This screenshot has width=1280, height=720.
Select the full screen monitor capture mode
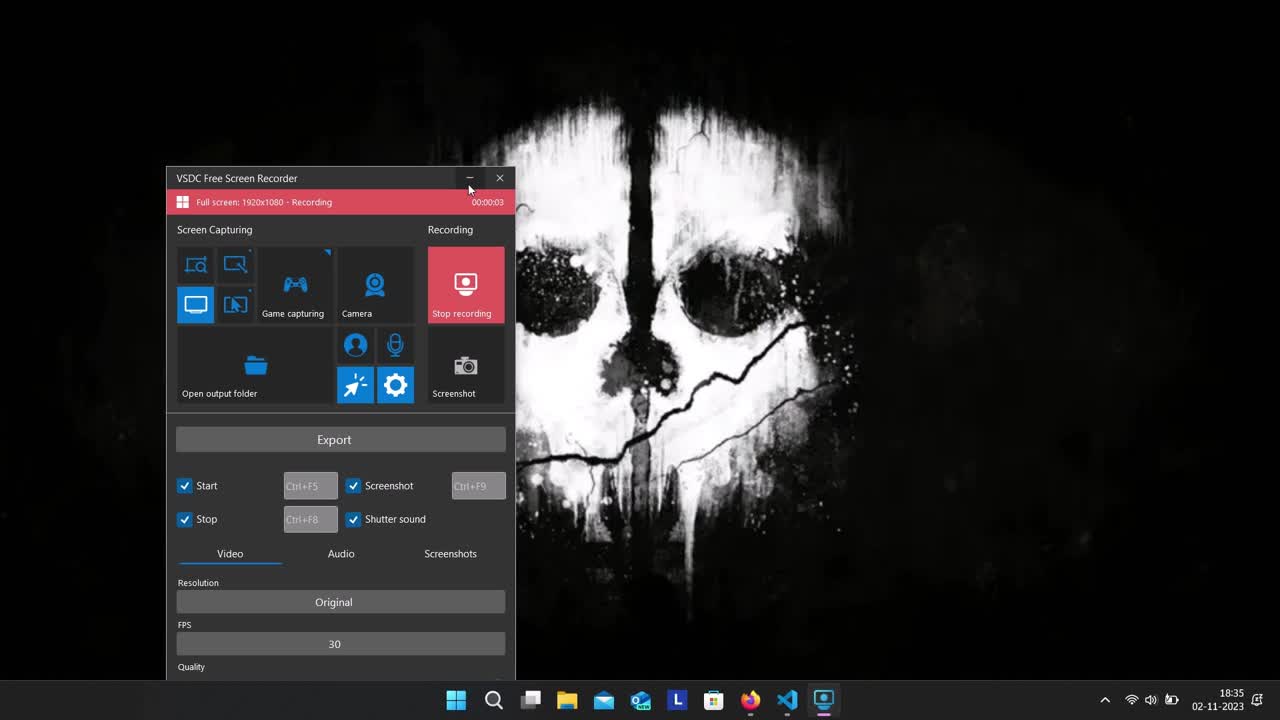tap(196, 305)
